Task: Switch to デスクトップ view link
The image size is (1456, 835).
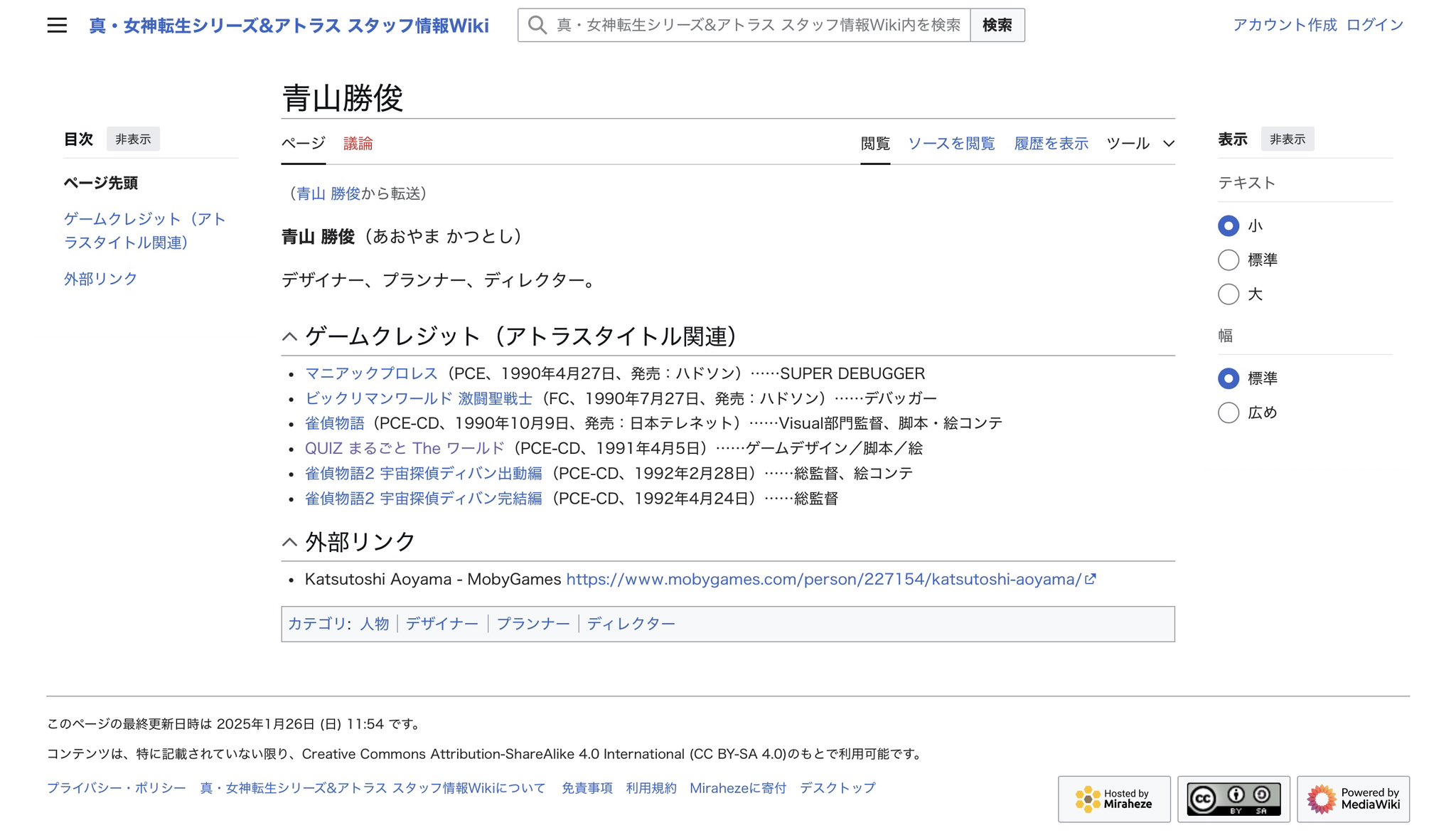Action: pos(838,788)
